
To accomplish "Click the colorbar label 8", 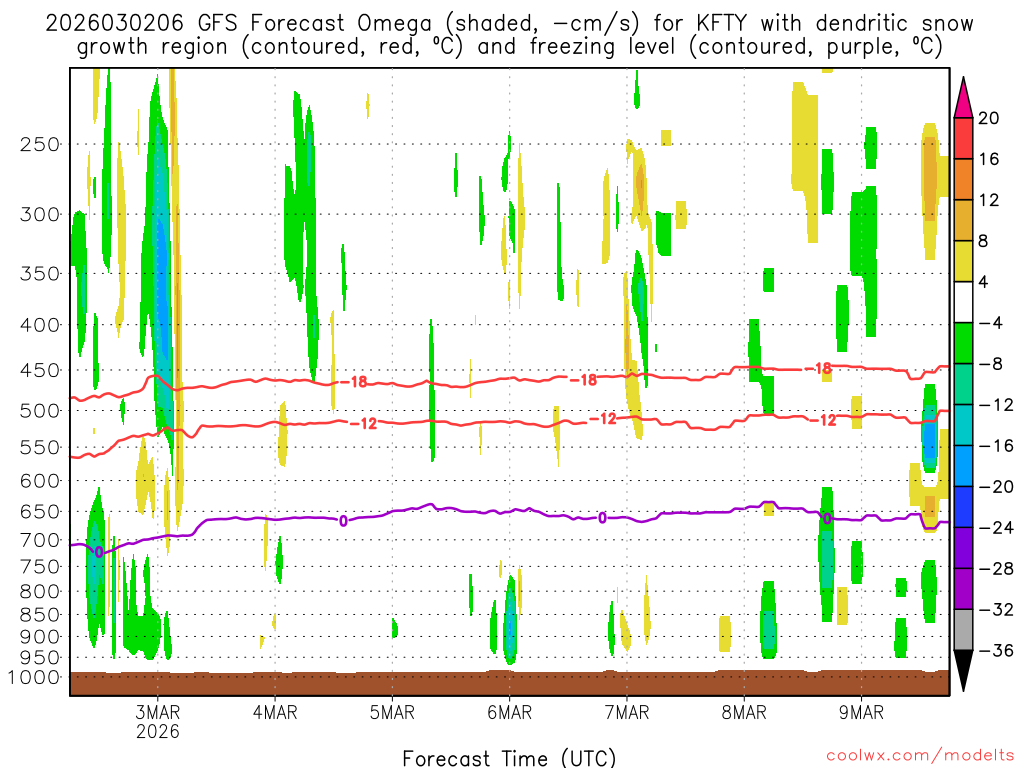I will 984,241.
